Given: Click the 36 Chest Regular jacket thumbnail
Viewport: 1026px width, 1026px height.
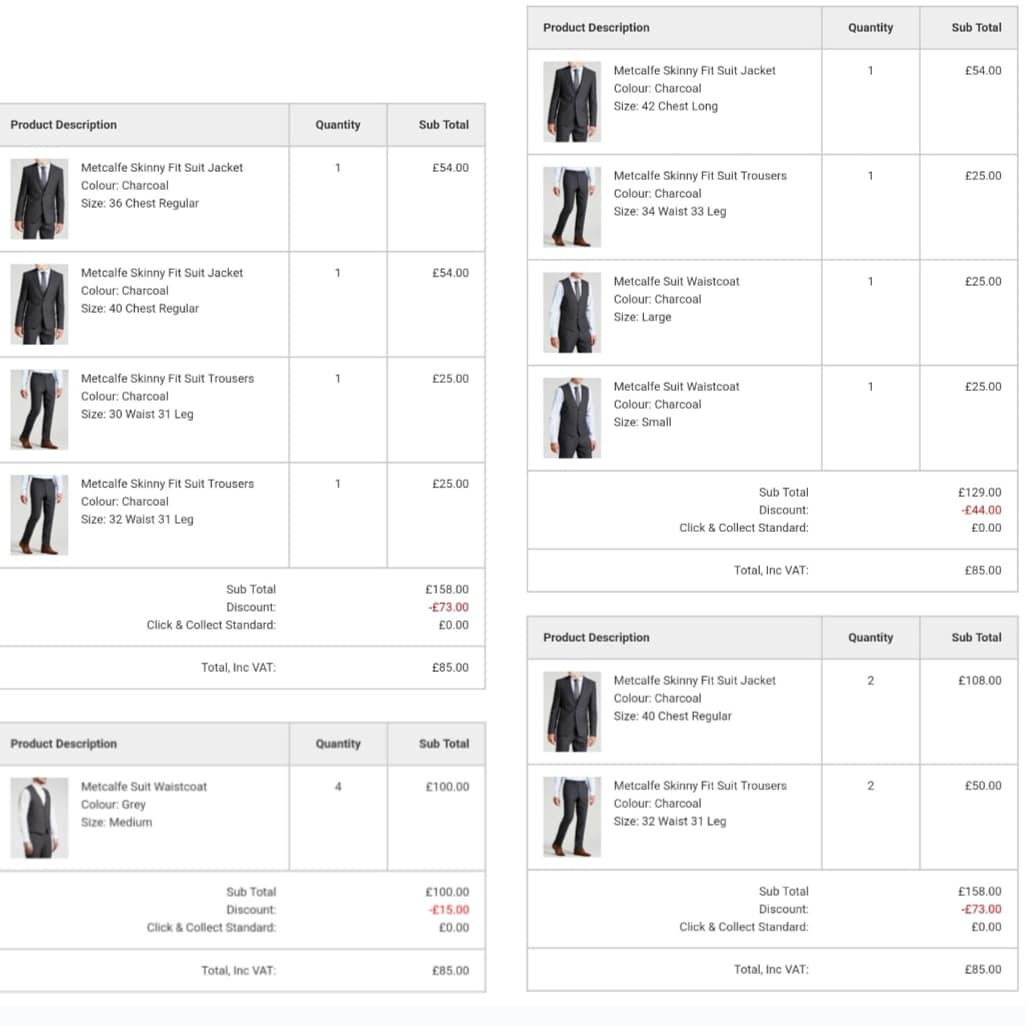Looking at the screenshot, I should pyautogui.click(x=40, y=198).
